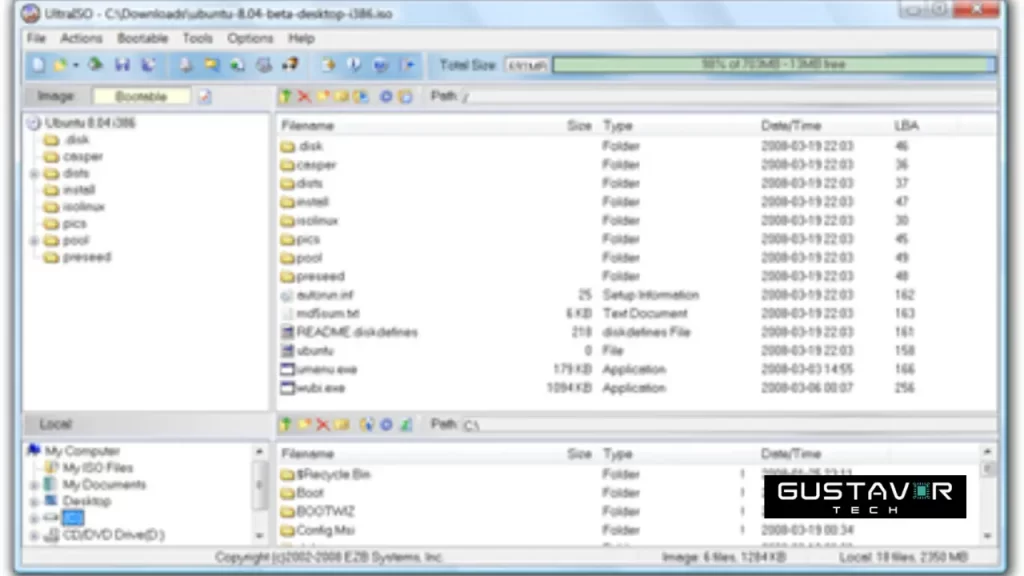Image resolution: width=1024 pixels, height=576 pixels.
Task: Click the green Convert toolbar icon
Action: click(237, 64)
